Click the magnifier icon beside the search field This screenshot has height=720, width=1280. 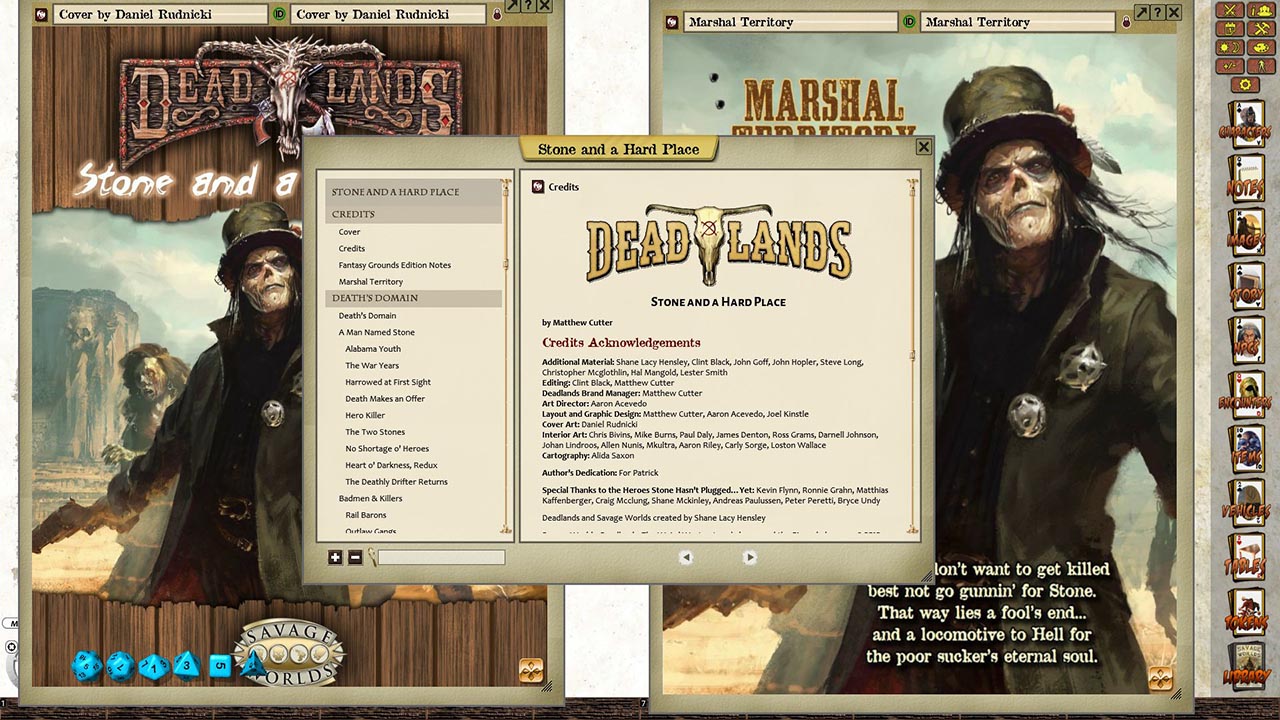[x=372, y=558]
